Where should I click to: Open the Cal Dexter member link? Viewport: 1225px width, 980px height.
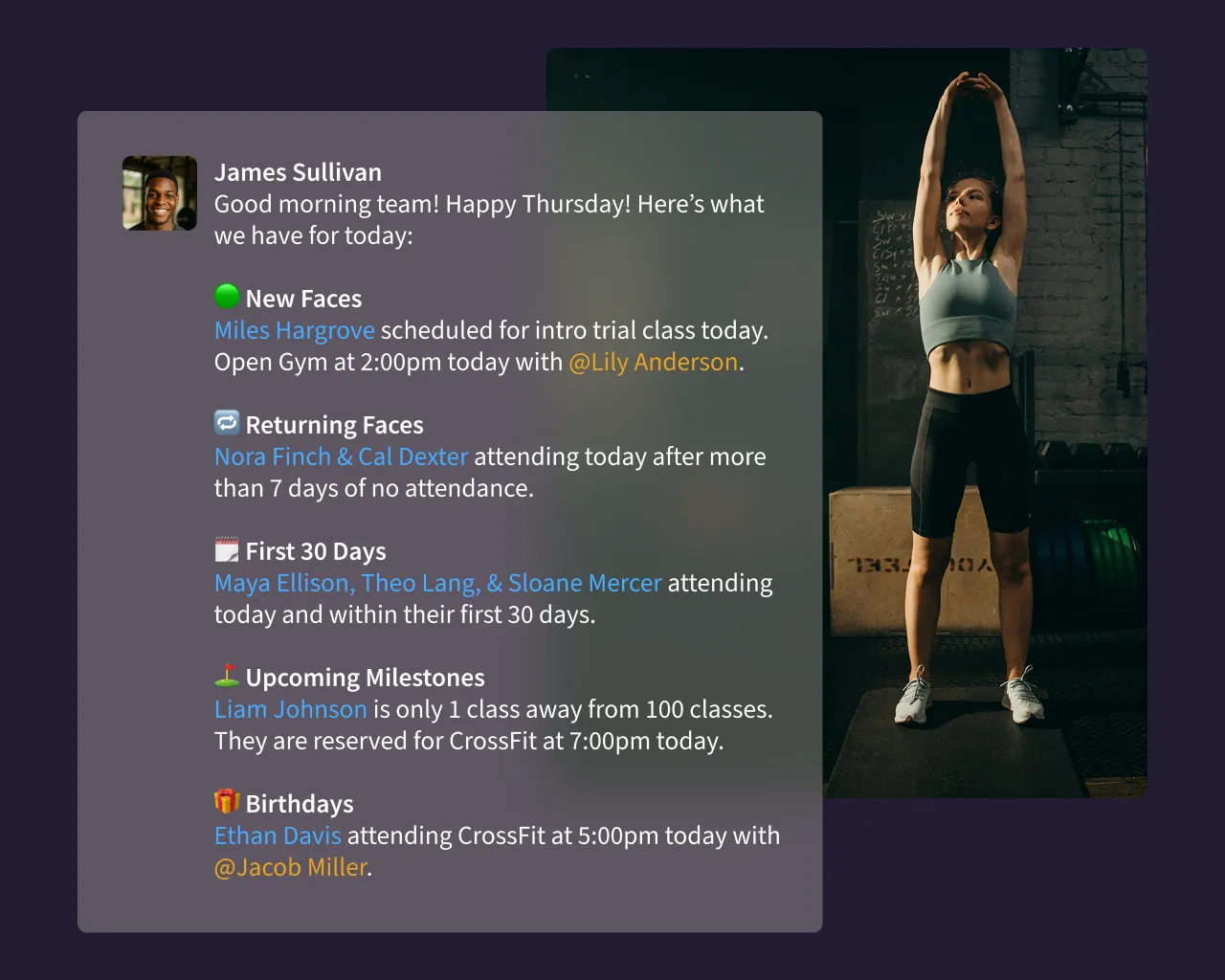click(x=413, y=457)
